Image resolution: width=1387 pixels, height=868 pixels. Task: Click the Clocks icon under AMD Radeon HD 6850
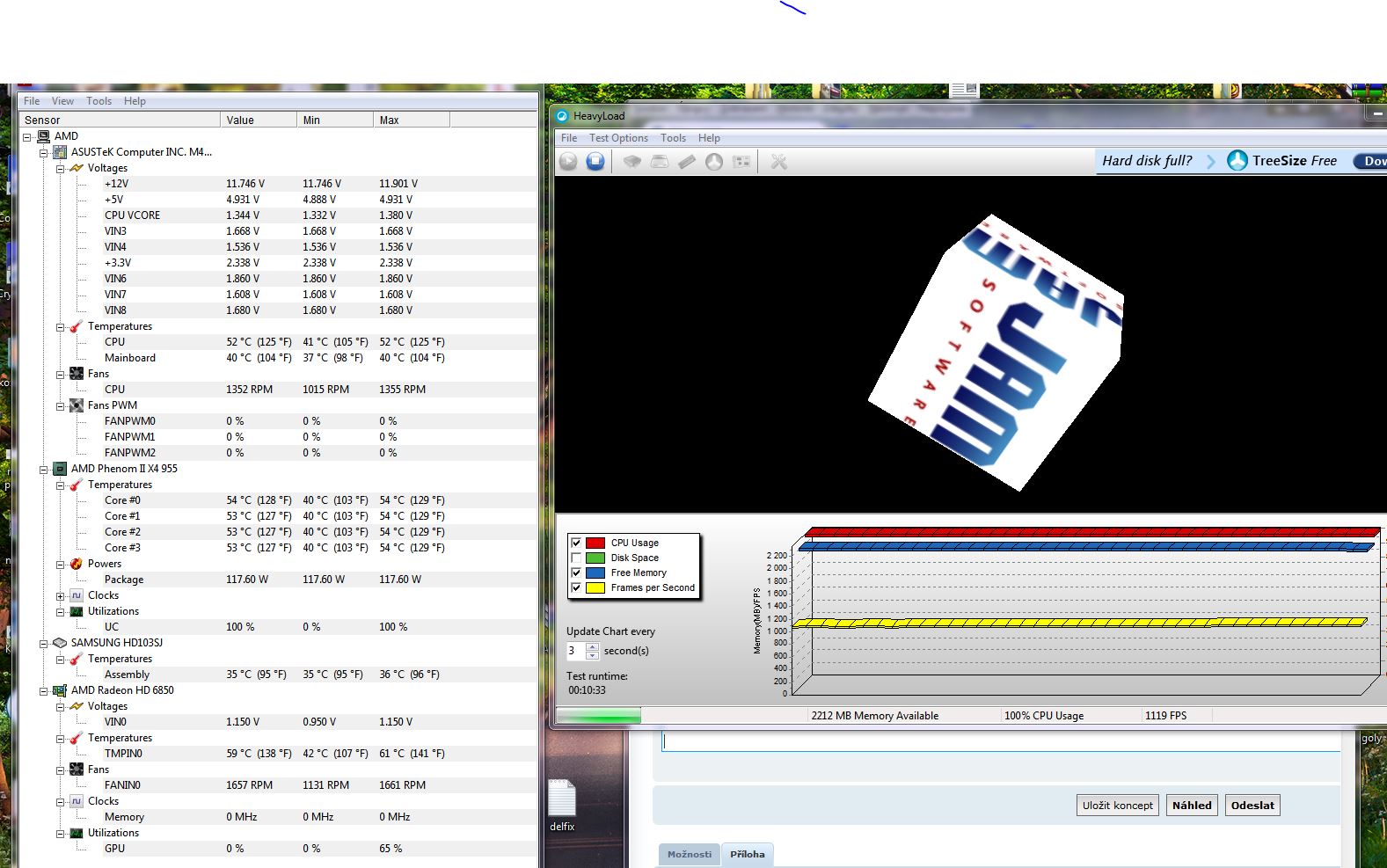click(77, 801)
